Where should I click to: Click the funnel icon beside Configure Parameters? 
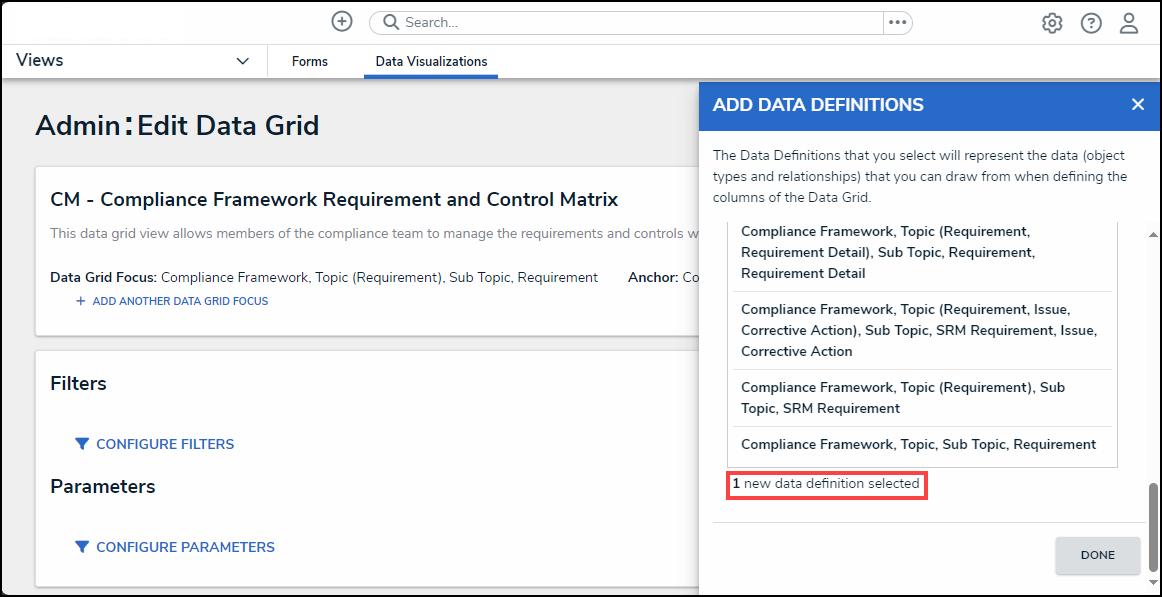pos(82,547)
